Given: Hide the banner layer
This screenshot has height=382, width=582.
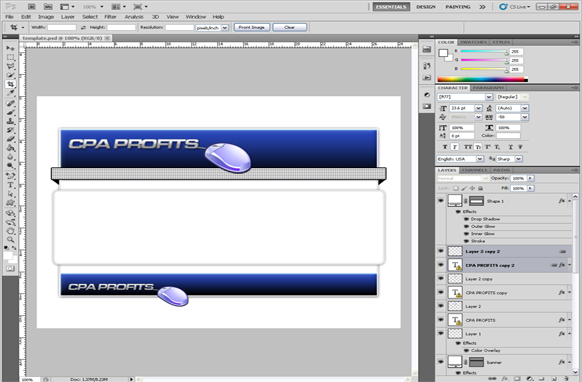Looking at the screenshot, I should tap(441, 362).
